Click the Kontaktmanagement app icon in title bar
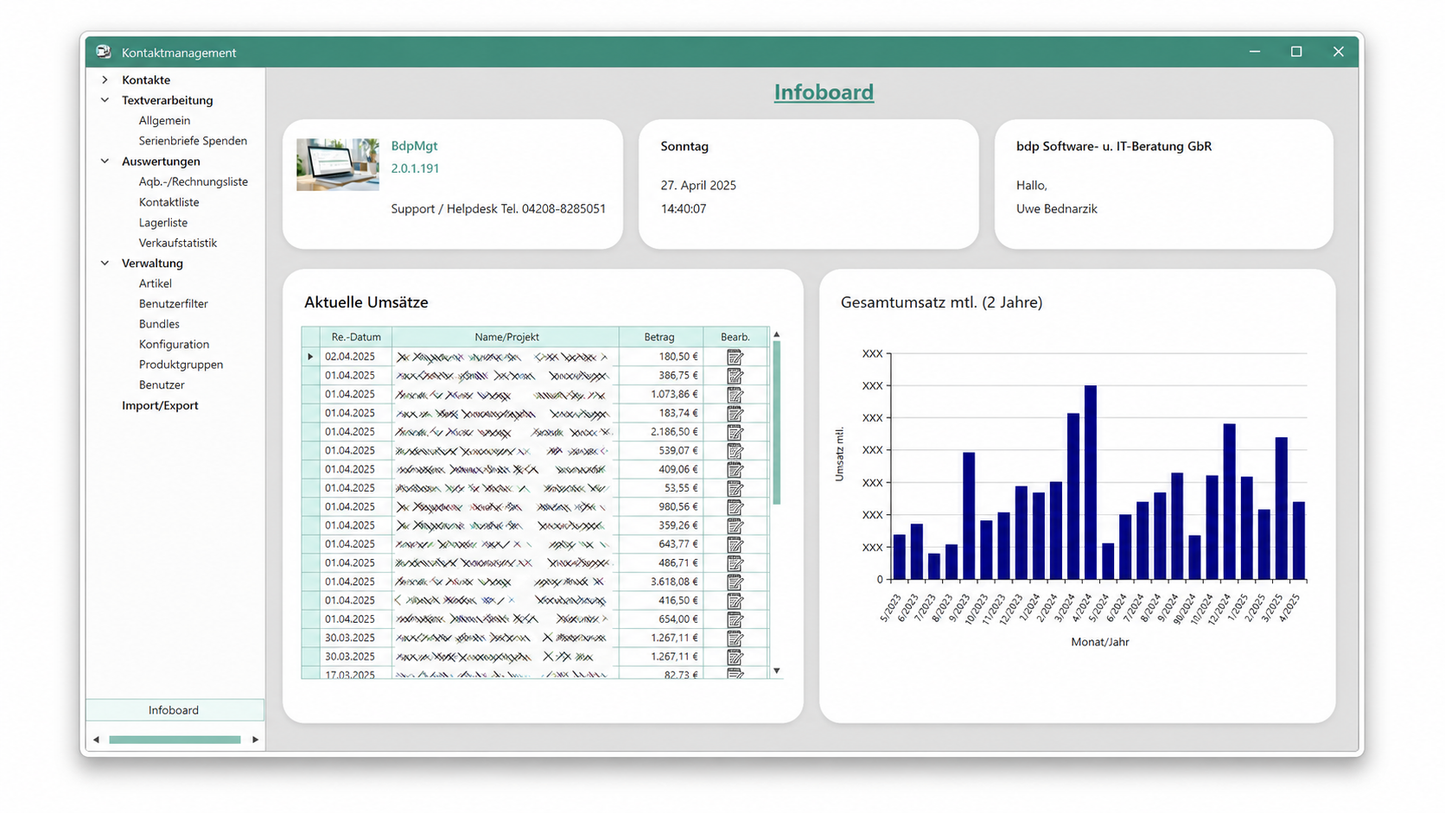The width and height of the screenshot is (1445, 813). tap(104, 52)
